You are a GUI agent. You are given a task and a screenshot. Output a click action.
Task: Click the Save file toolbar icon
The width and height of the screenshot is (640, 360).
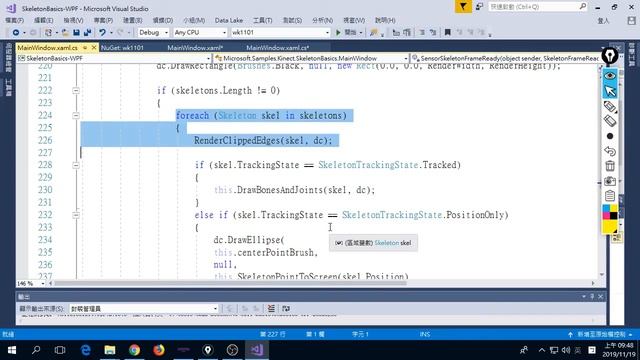click(76, 32)
